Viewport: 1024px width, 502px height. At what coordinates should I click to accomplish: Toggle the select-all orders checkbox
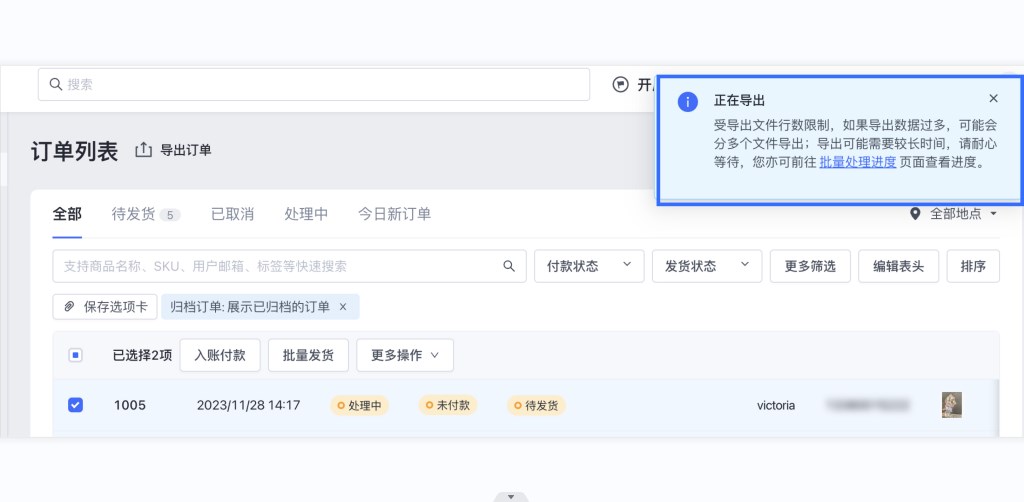pyautogui.click(x=75, y=355)
